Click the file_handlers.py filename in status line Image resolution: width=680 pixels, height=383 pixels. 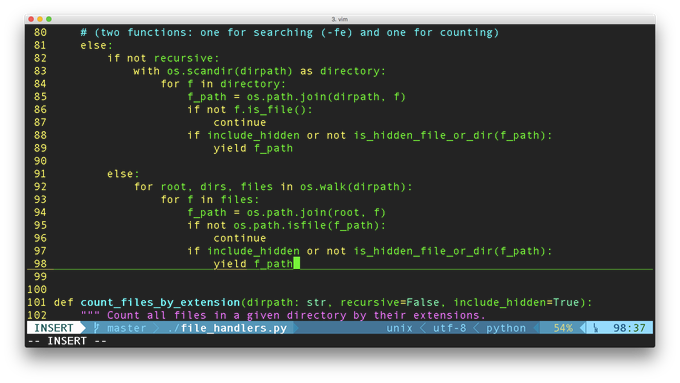tap(234, 328)
